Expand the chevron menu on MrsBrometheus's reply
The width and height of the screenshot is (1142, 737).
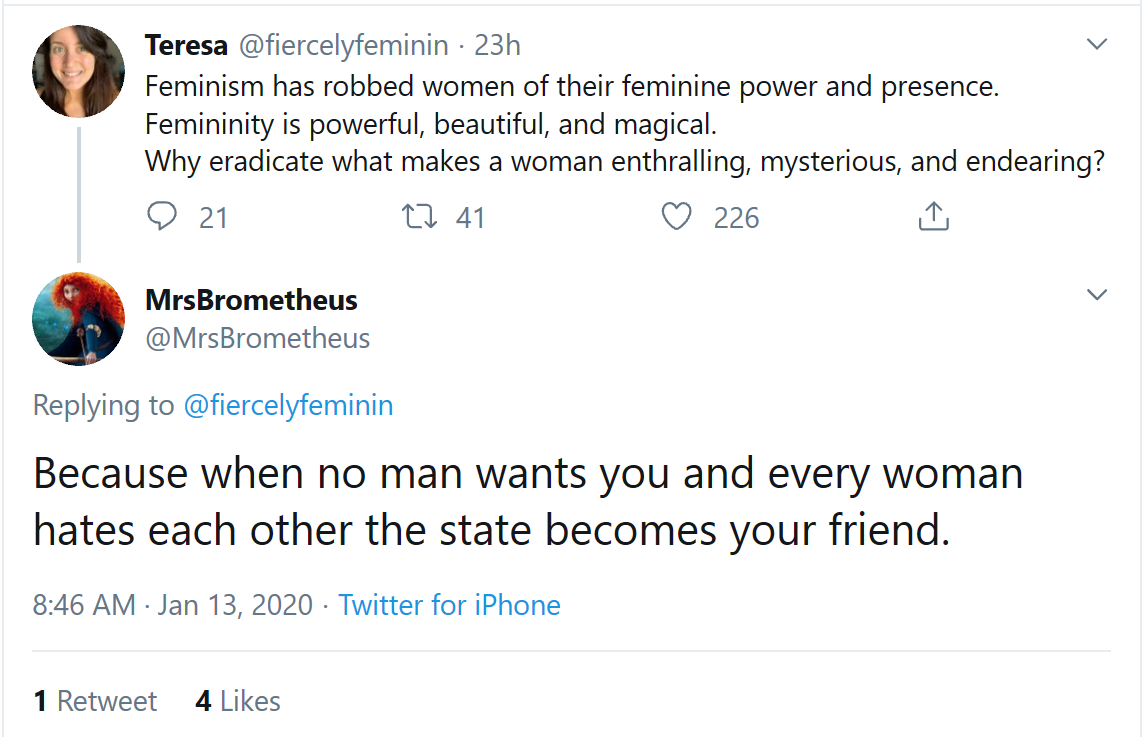(x=1097, y=295)
